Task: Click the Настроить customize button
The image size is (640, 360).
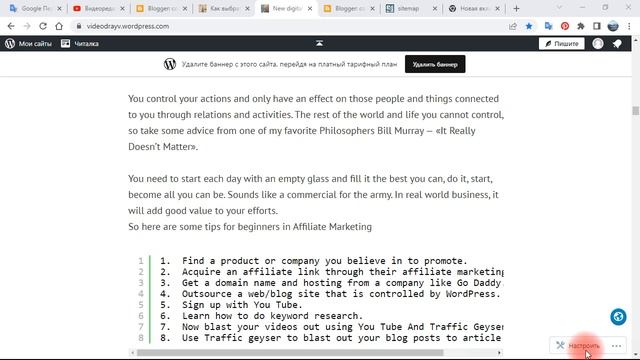Action: pos(579,346)
